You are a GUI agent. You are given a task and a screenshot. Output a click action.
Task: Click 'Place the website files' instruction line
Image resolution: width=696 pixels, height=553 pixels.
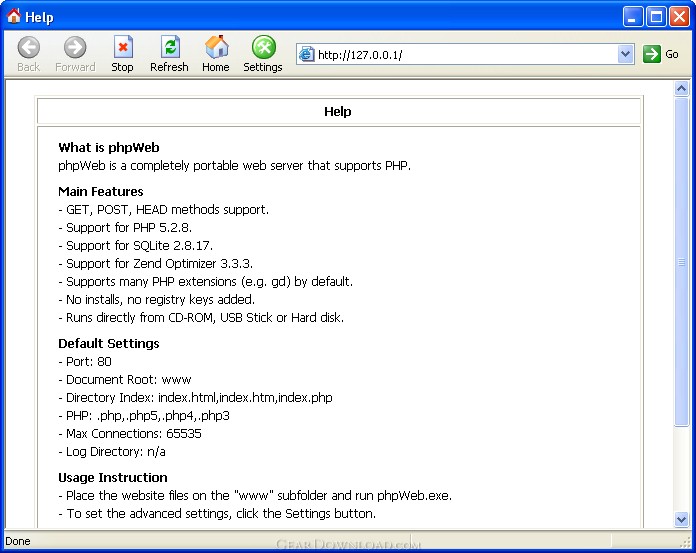click(255, 495)
